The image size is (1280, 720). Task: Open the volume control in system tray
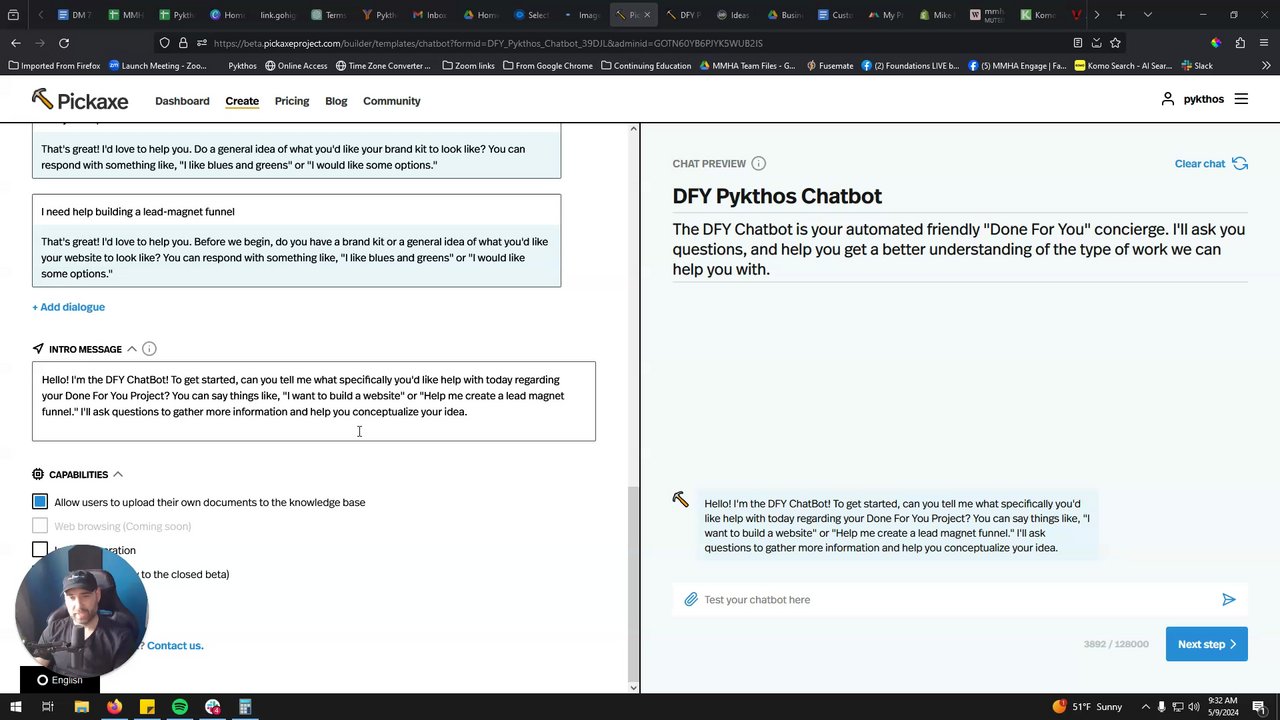point(1193,707)
